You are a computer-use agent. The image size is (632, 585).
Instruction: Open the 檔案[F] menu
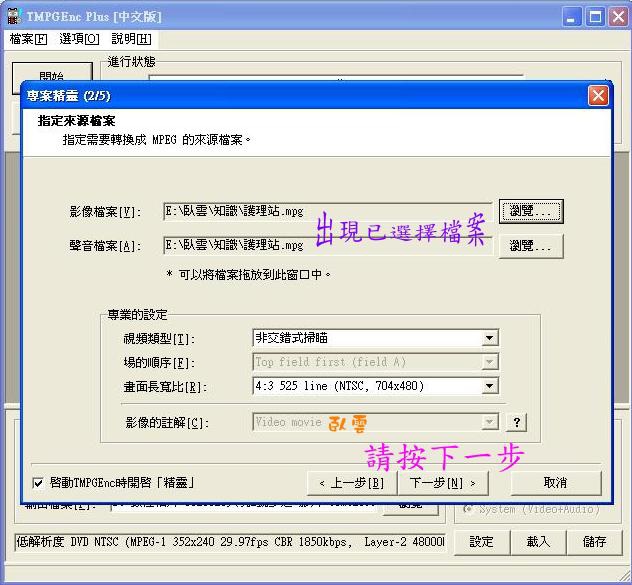point(28,39)
